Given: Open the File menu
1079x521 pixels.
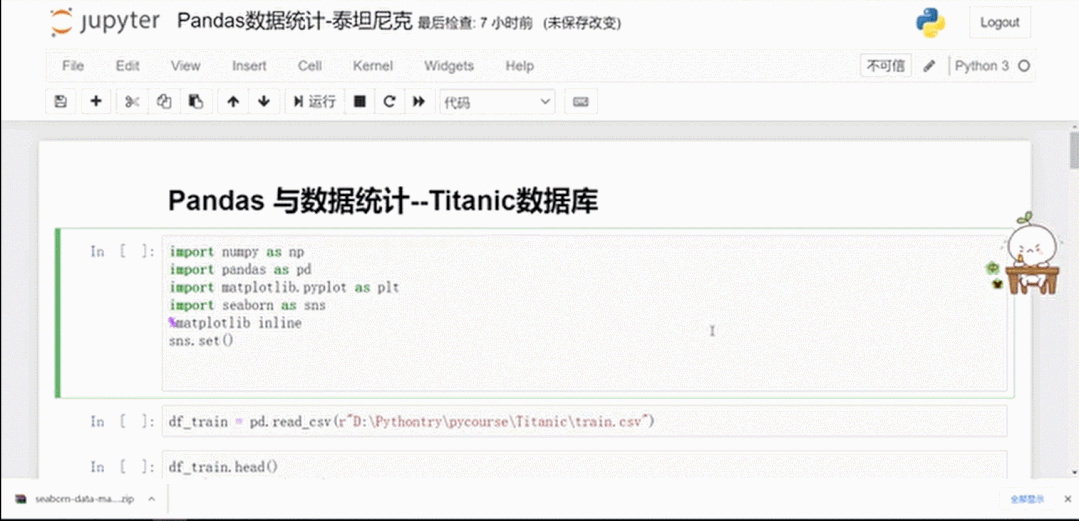Looking at the screenshot, I should pos(73,66).
